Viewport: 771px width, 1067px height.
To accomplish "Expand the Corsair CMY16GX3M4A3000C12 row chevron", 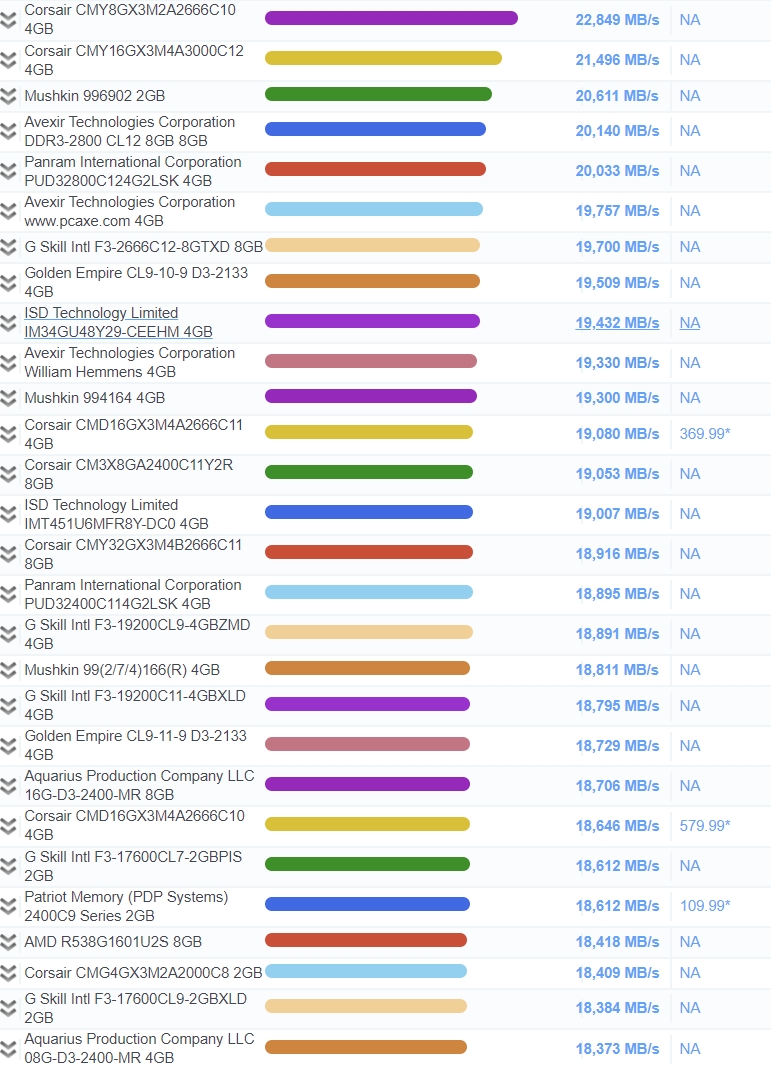I will pos(8,60).
